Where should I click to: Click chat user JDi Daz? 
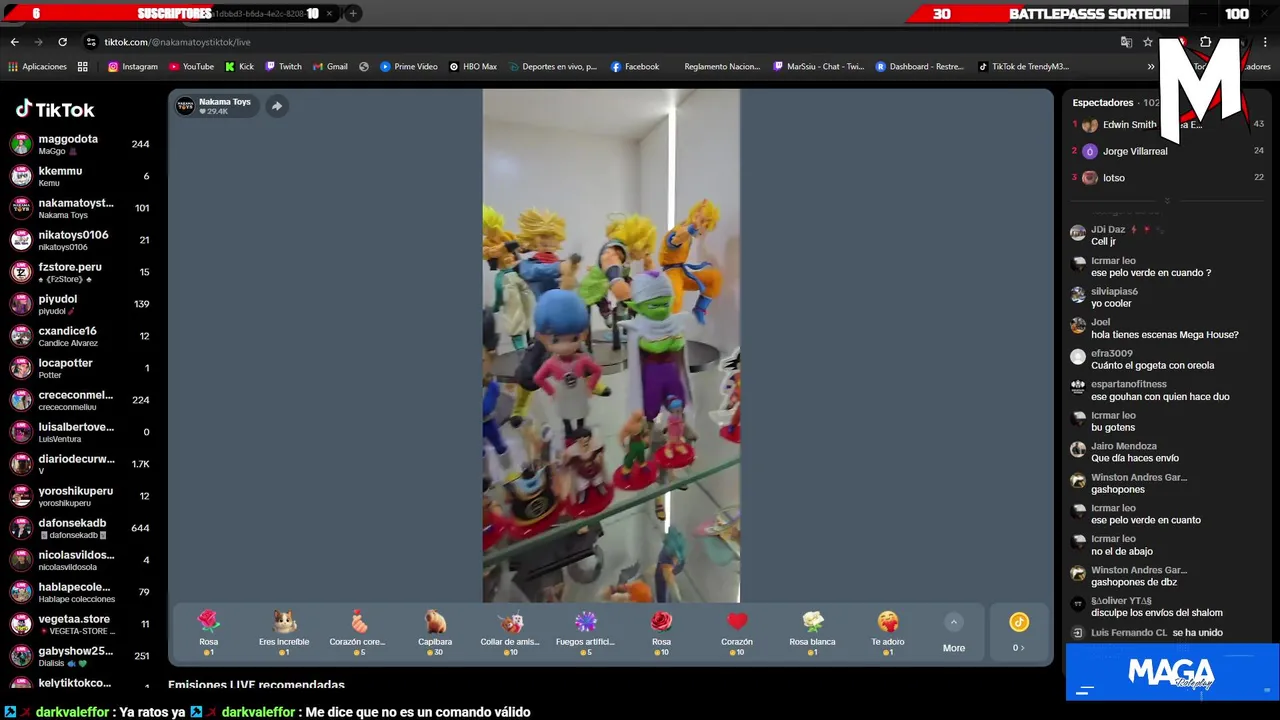point(1108,230)
